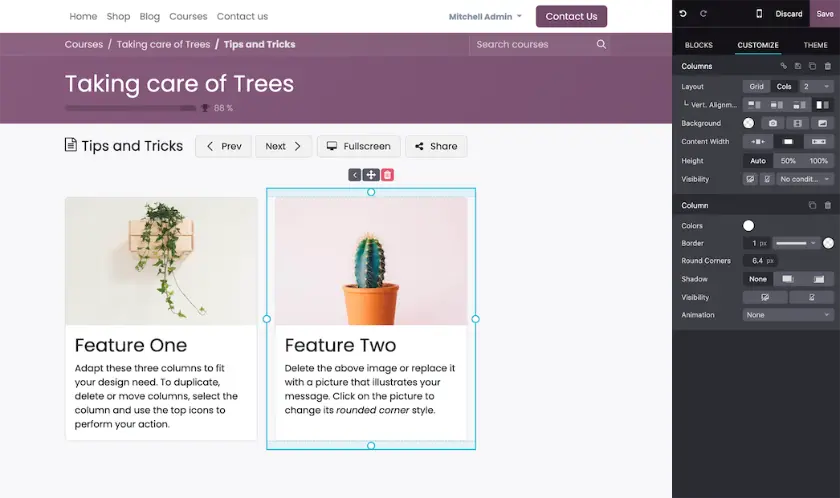Click the Fullscreen button
The image size is (840, 498).
(358, 146)
